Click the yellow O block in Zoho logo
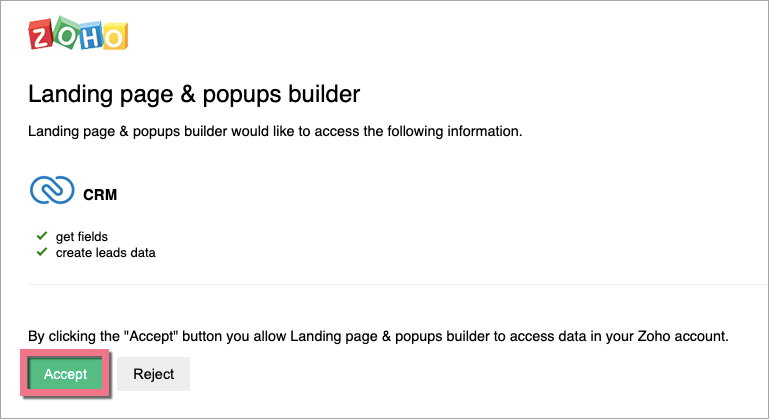Viewport: 769px width, 419px height. 115,37
